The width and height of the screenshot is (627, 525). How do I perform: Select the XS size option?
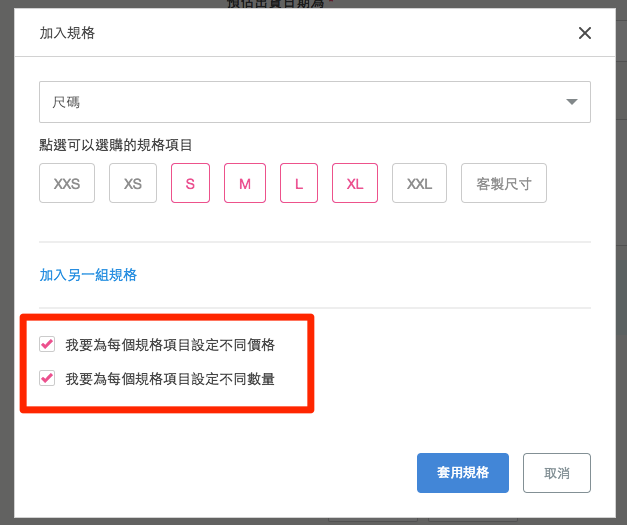click(x=133, y=183)
